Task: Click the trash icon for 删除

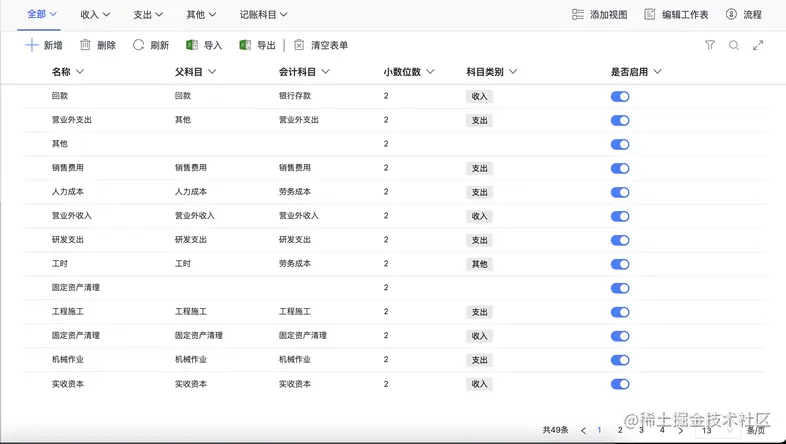Action: click(85, 45)
